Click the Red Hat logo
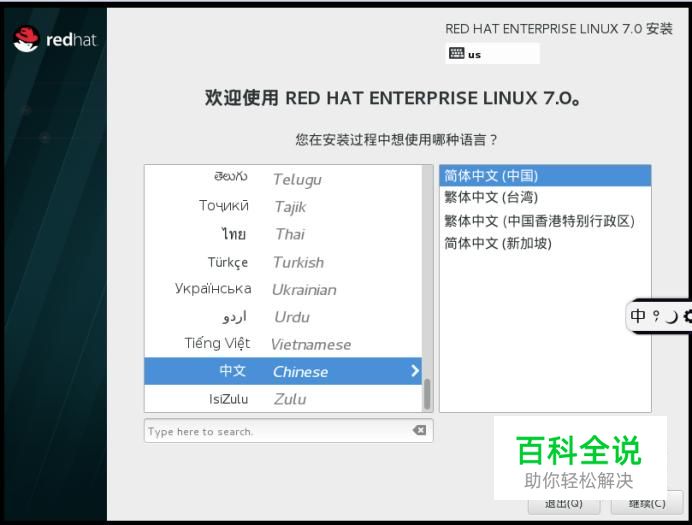This screenshot has height=525, width=692. pyautogui.click(x=54, y=39)
